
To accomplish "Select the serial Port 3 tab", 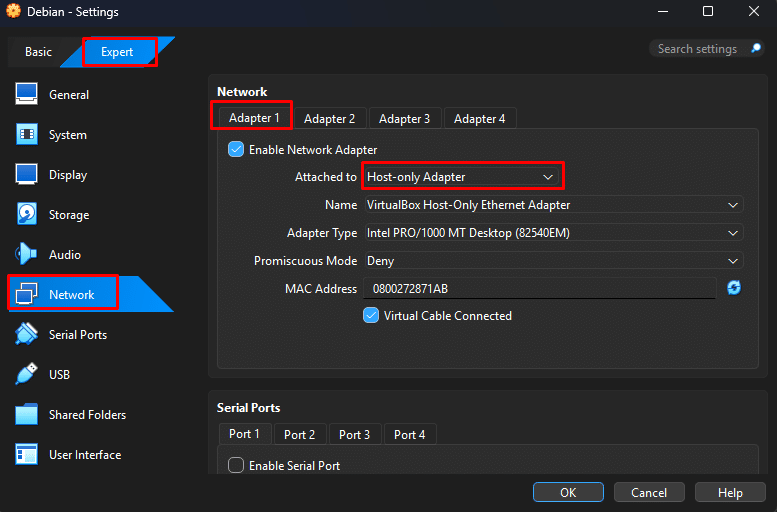I will tap(354, 434).
